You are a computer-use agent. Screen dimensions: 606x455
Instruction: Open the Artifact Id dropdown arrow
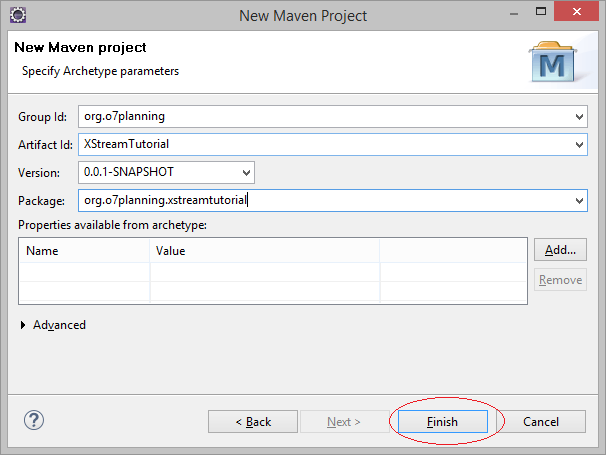[x=579, y=145]
